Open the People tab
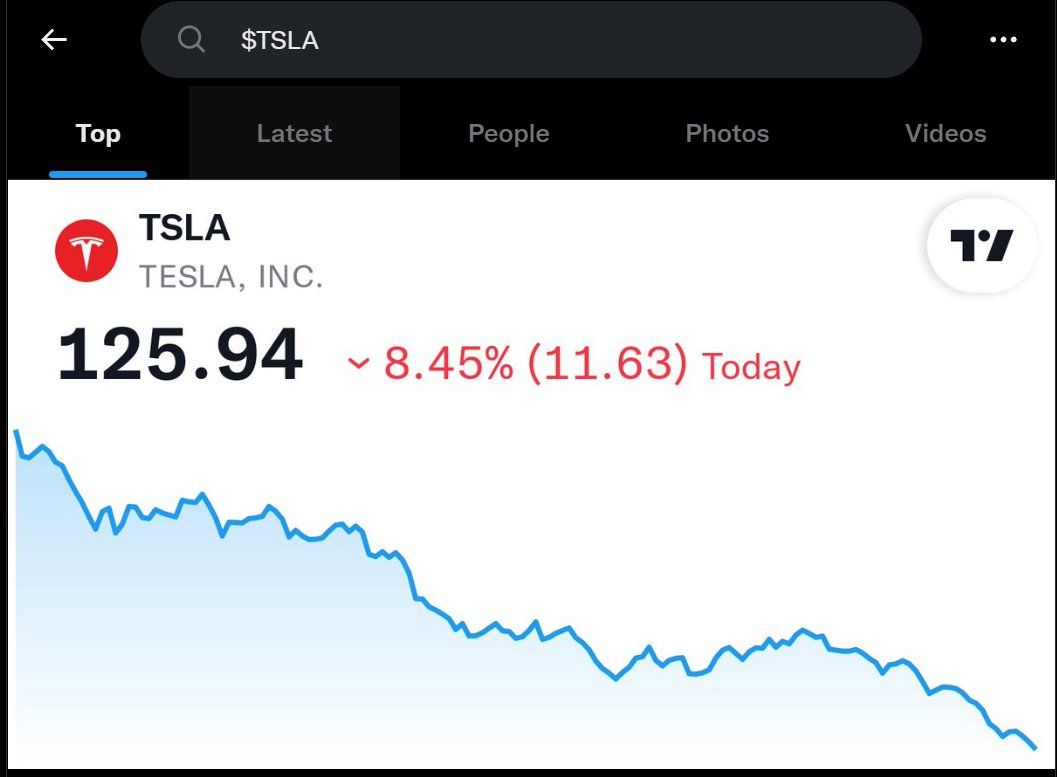Viewport: 1057px width, 777px height. (x=508, y=134)
